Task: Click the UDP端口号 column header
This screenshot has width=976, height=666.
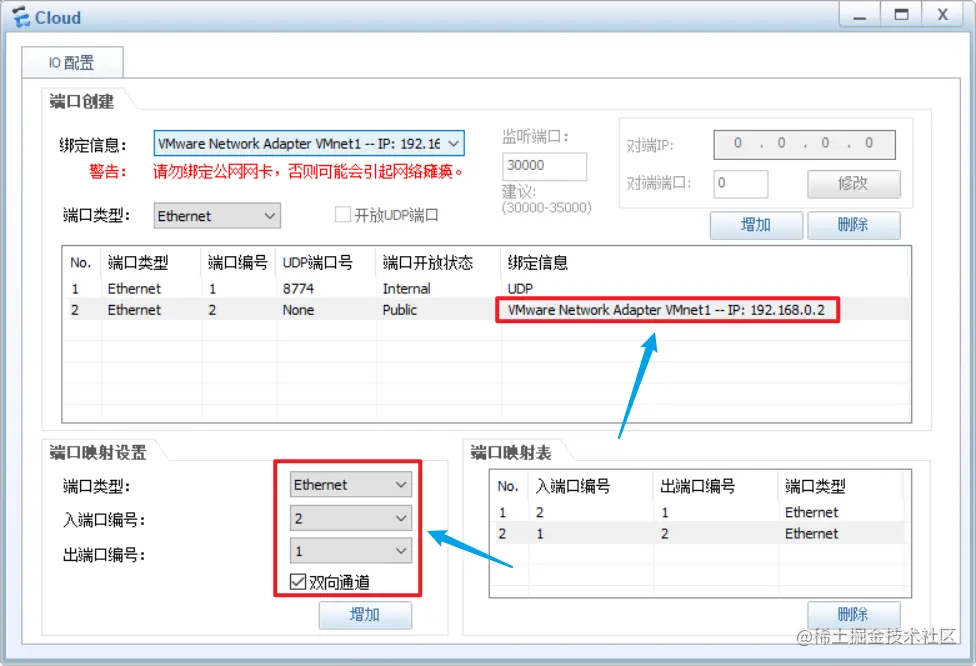Action: click(x=317, y=263)
